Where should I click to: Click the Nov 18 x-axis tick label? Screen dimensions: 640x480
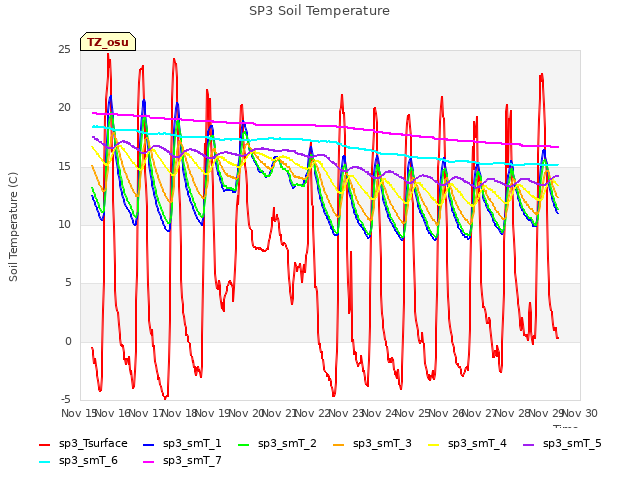point(180,413)
